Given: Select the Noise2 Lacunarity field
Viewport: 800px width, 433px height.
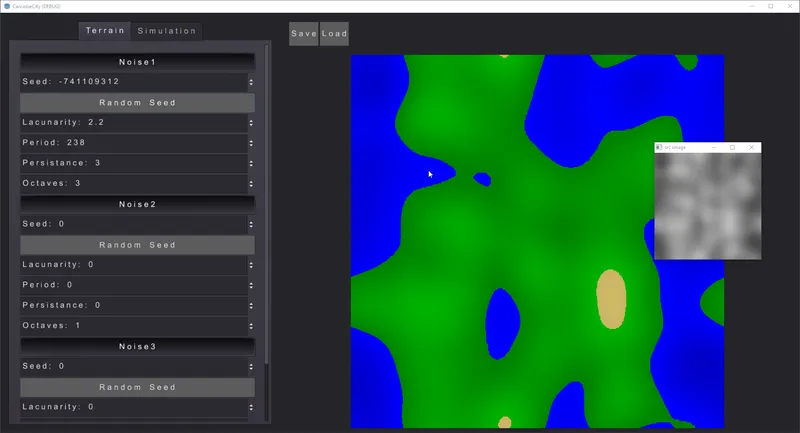Looking at the screenshot, I should point(134,265).
